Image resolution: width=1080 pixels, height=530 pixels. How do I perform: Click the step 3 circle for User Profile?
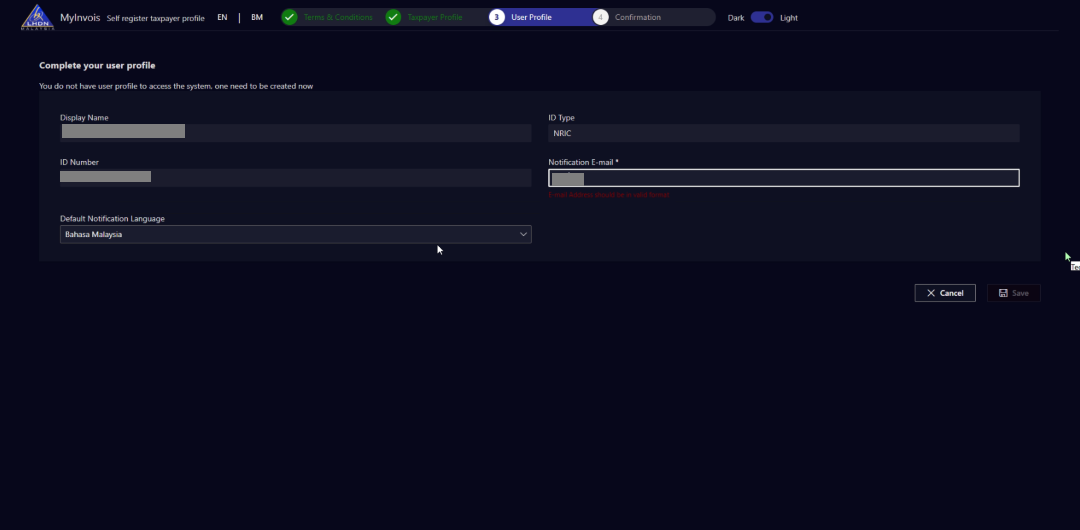[x=497, y=17]
